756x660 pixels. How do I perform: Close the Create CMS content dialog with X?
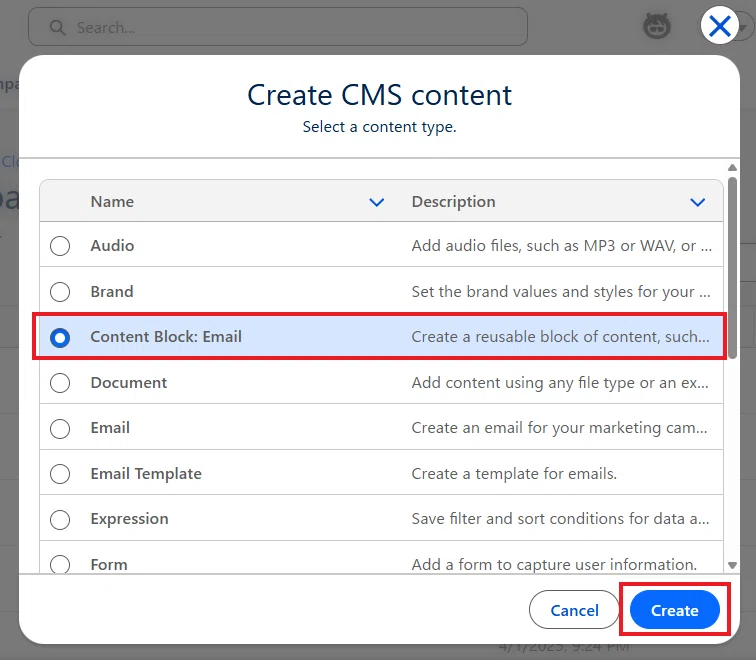pyautogui.click(x=719, y=26)
